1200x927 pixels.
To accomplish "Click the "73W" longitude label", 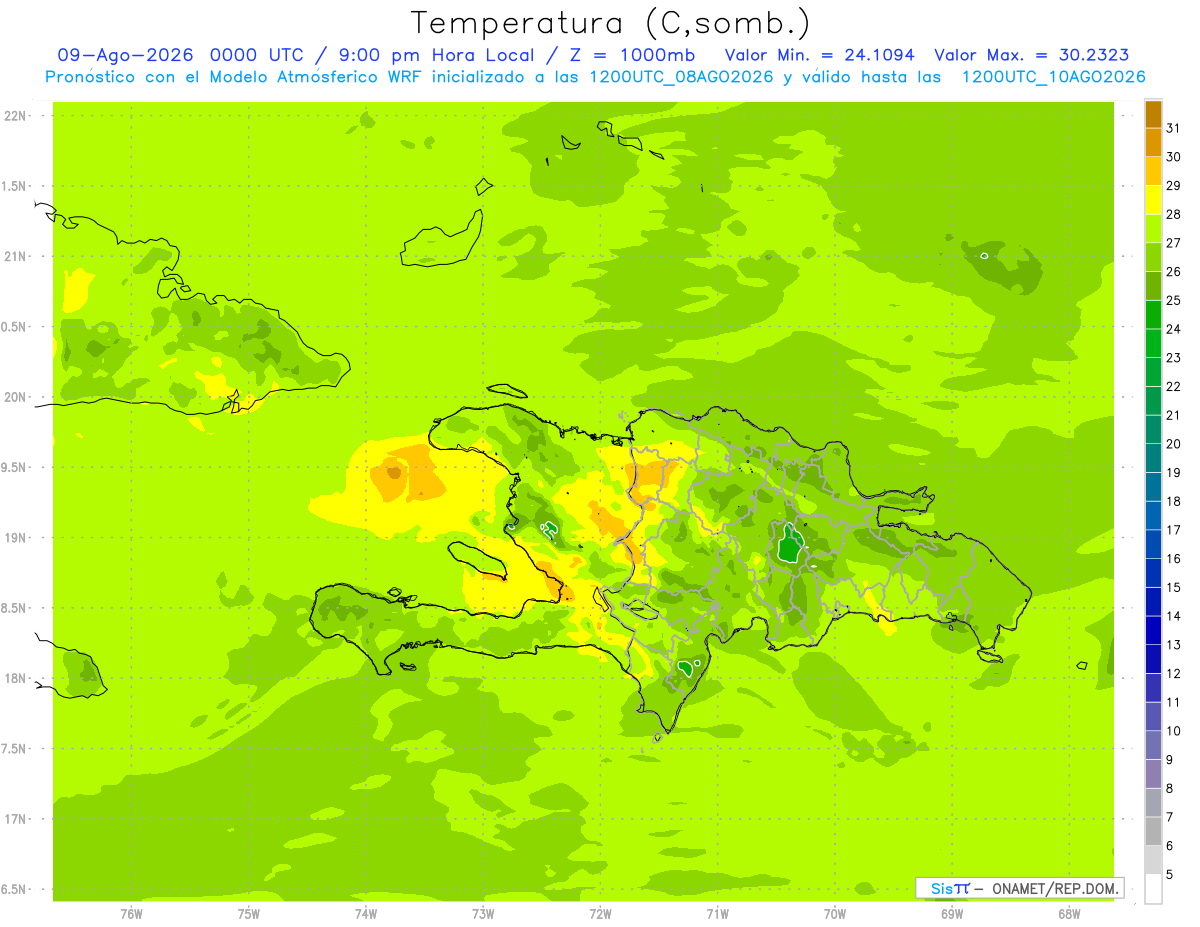I will (x=483, y=914).
